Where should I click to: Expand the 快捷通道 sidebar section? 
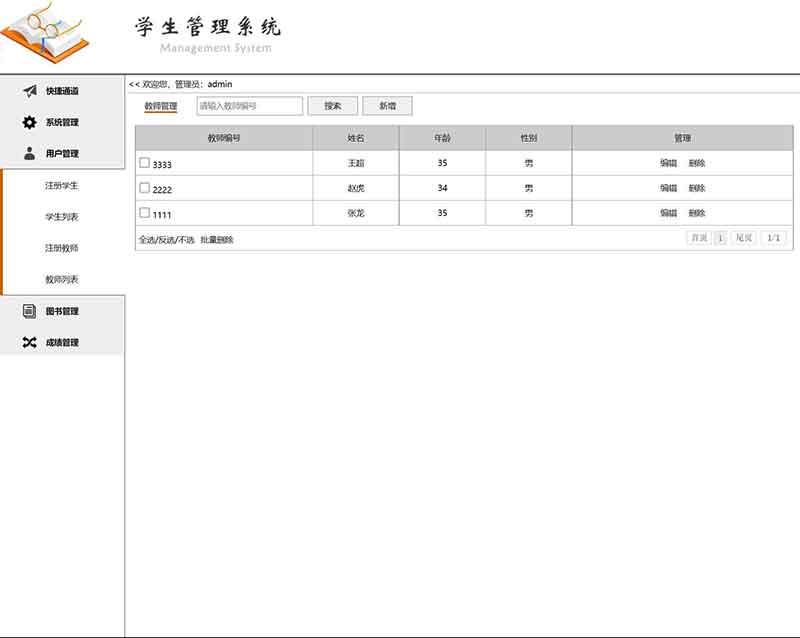click(x=62, y=91)
